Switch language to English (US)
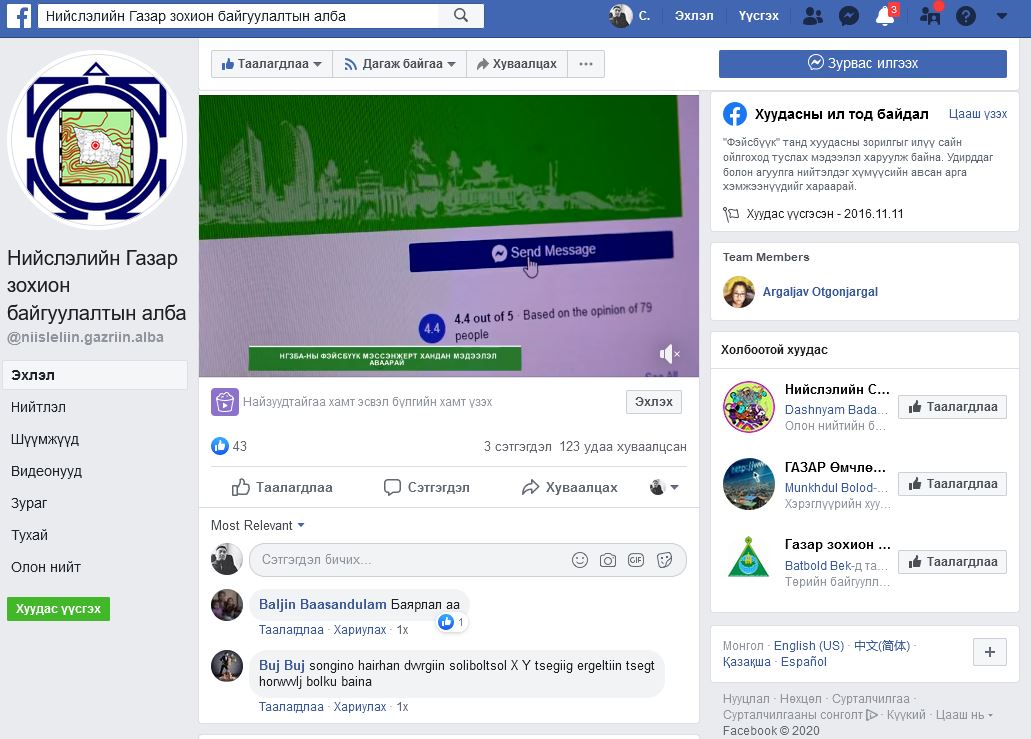This screenshot has height=739, width=1031. (809, 646)
